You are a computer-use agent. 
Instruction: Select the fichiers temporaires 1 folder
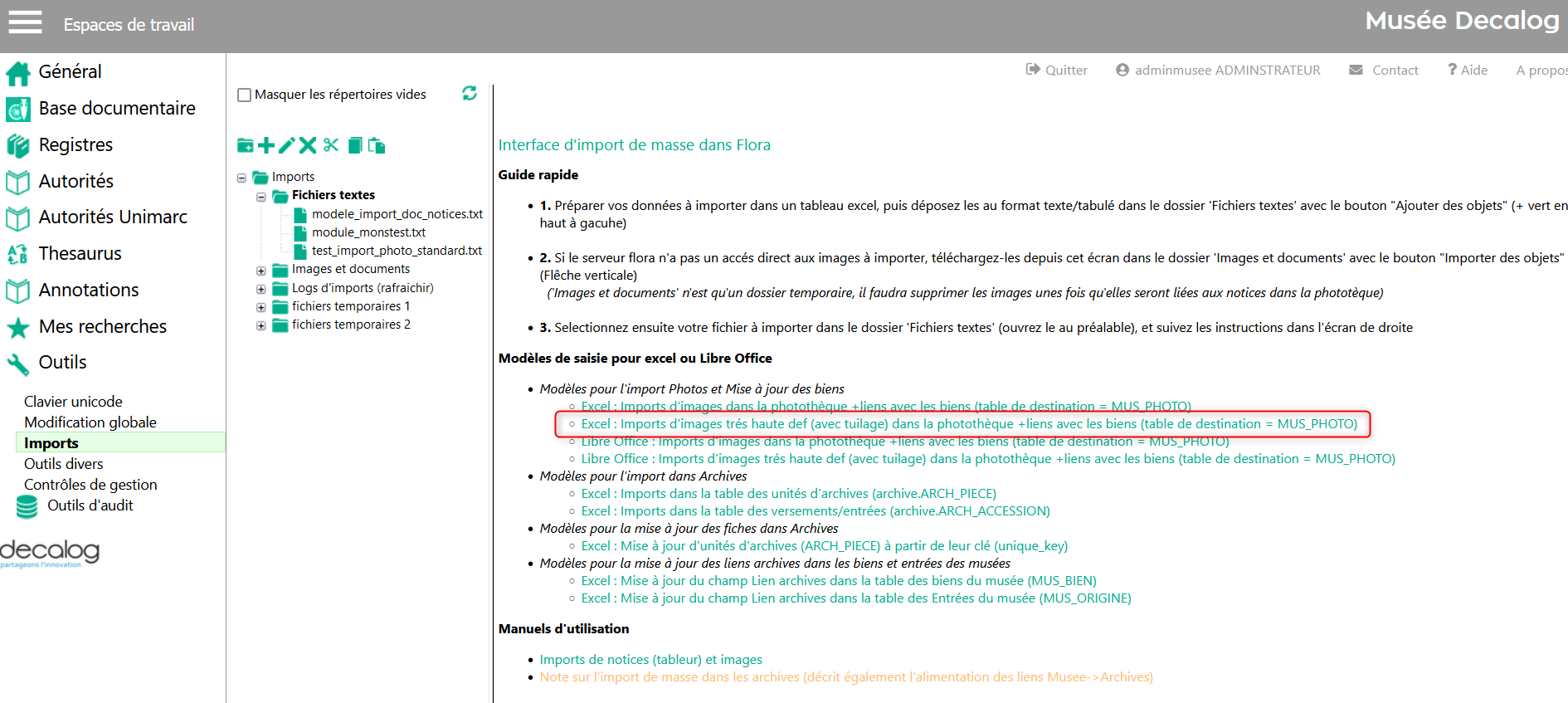(x=351, y=306)
